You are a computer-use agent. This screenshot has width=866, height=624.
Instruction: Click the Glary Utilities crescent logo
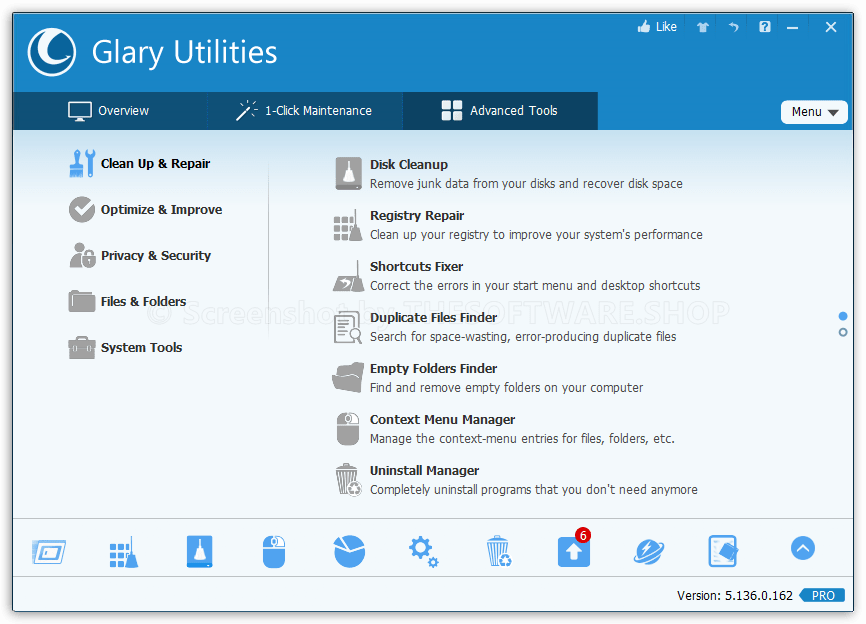pyautogui.click(x=52, y=52)
